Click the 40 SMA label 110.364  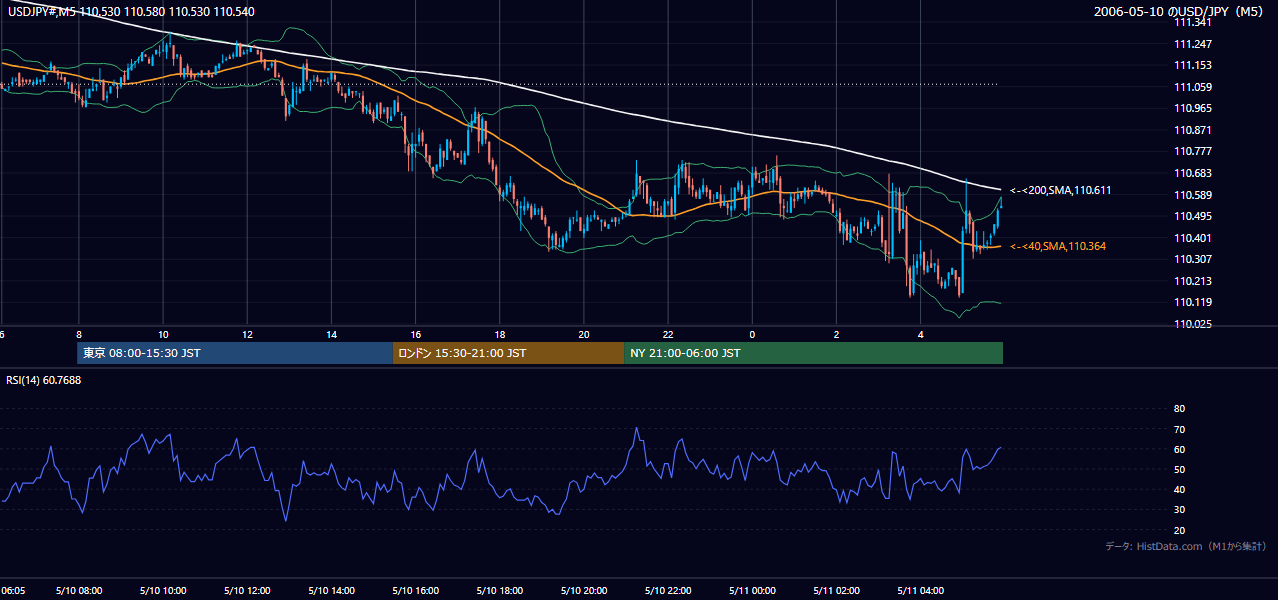pos(1060,246)
